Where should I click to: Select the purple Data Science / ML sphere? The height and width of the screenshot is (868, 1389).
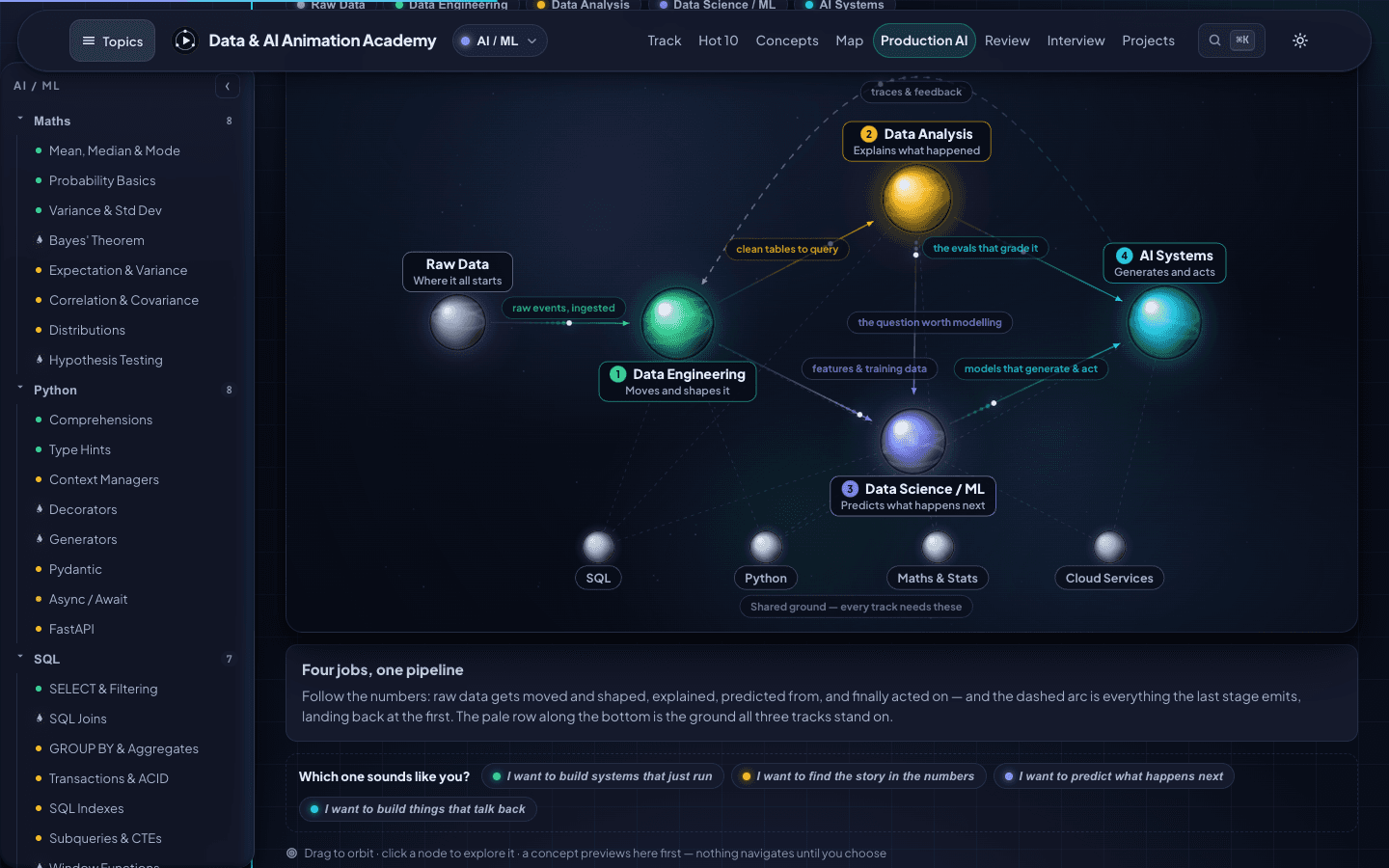point(912,442)
